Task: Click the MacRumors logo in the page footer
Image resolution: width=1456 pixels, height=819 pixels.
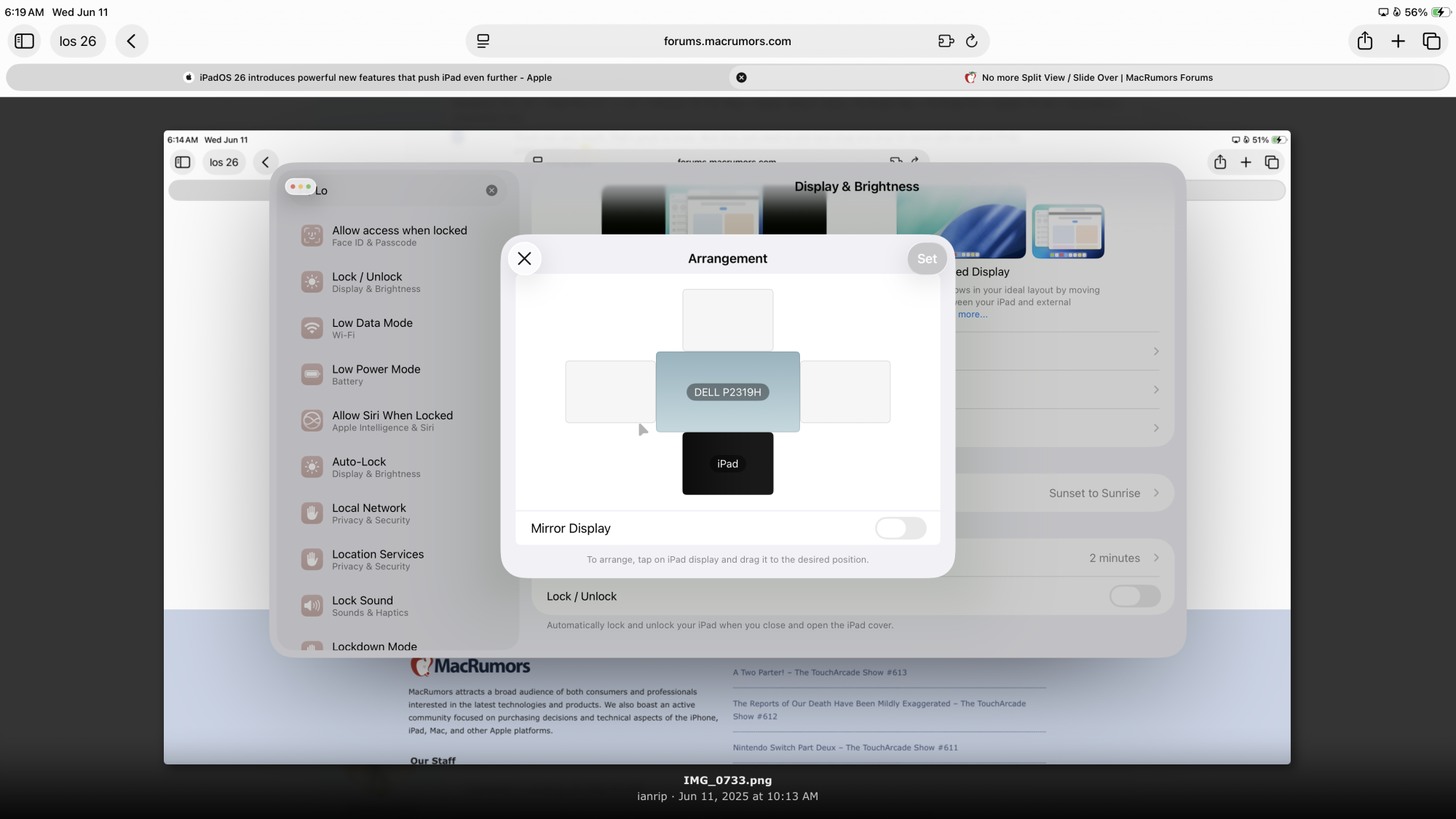Action: 470,666
